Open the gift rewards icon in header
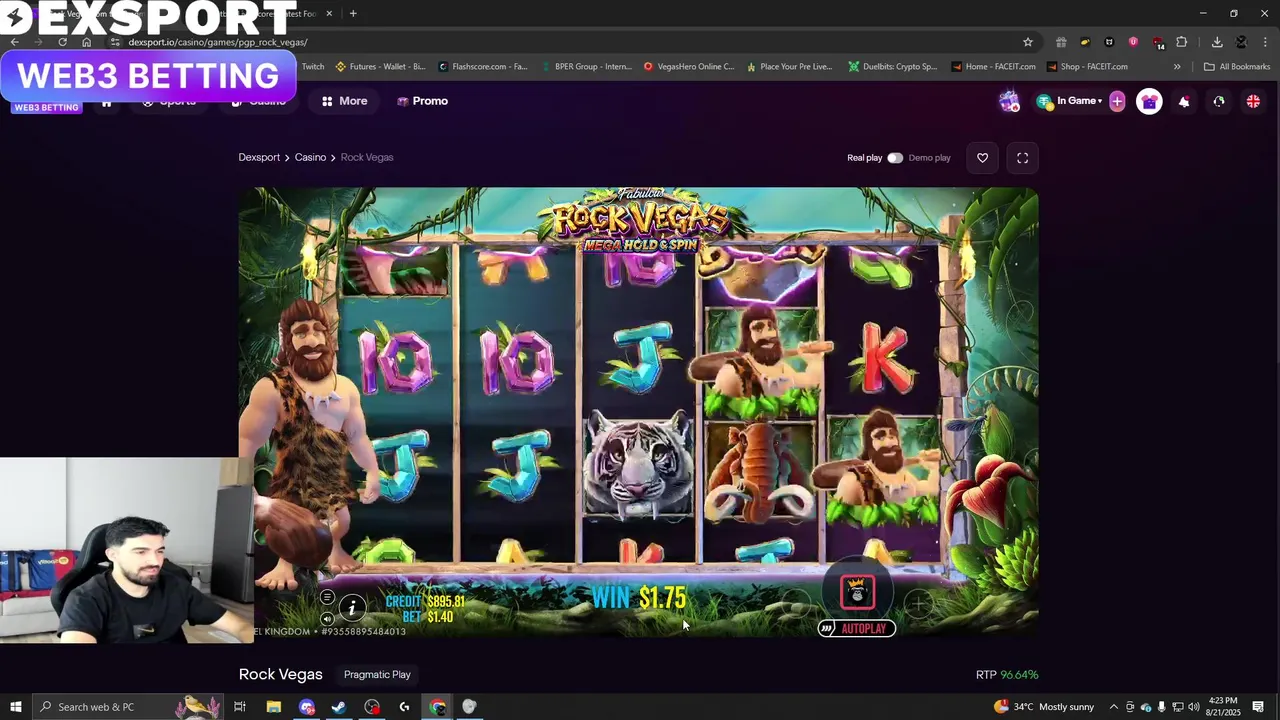Screen dimensions: 1280x720 tap(1149, 101)
